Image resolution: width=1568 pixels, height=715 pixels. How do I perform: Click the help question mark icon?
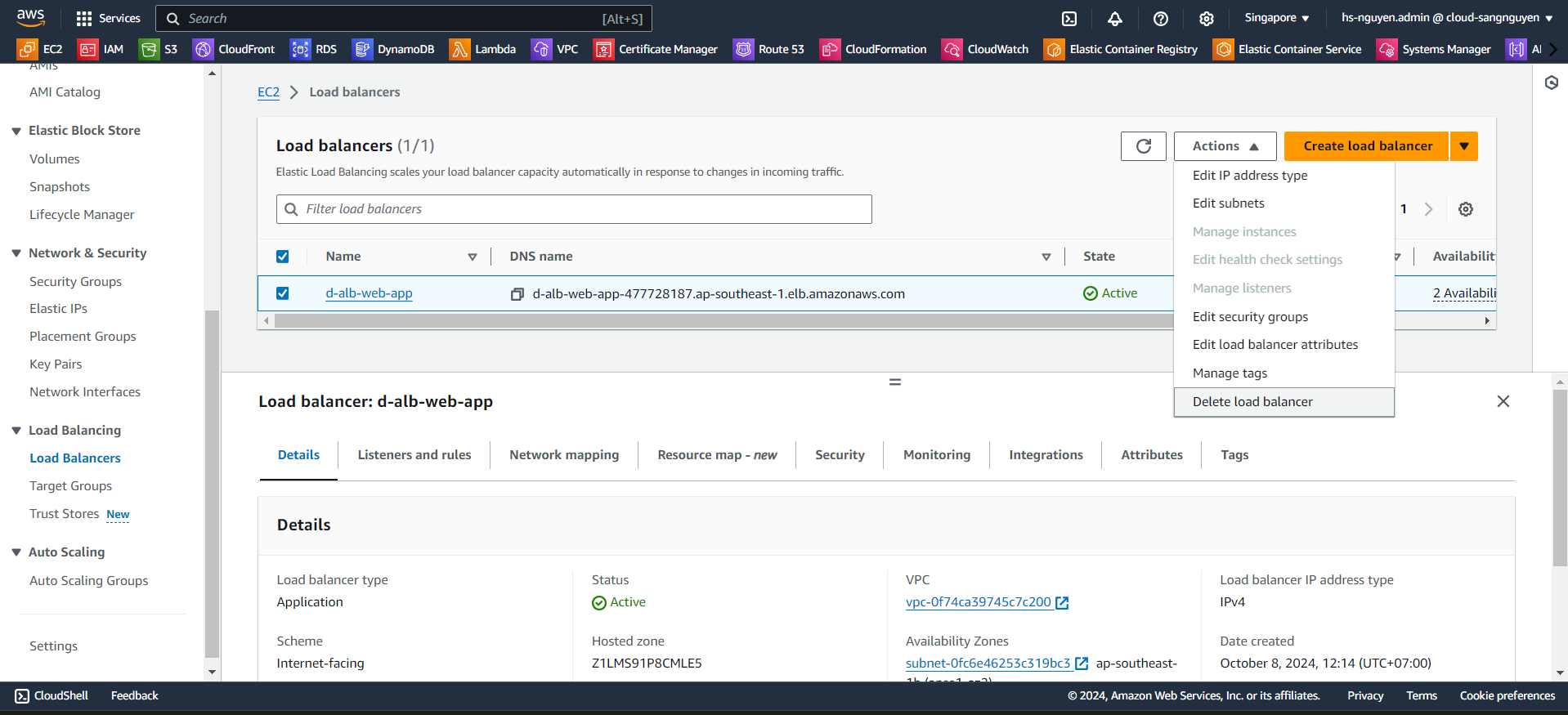(x=1161, y=19)
